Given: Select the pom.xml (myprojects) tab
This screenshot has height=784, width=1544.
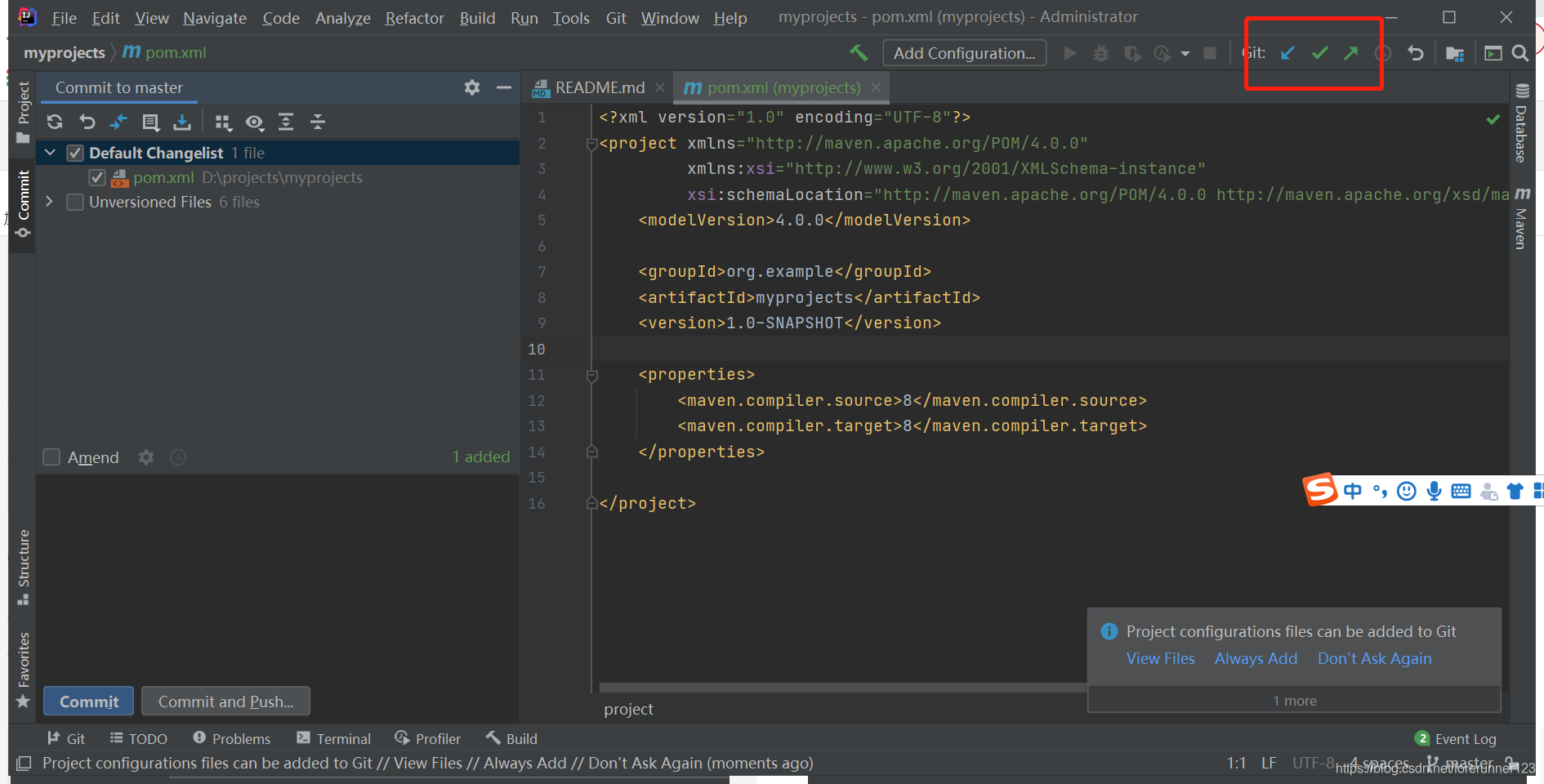Looking at the screenshot, I should [783, 87].
